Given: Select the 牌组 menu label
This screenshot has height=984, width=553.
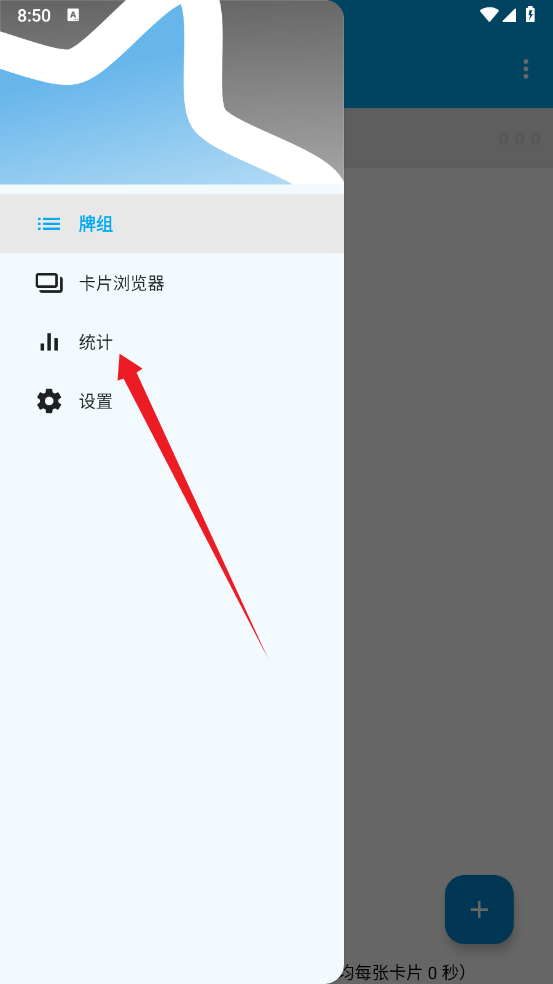Looking at the screenshot, I should [x=96, y=224].
